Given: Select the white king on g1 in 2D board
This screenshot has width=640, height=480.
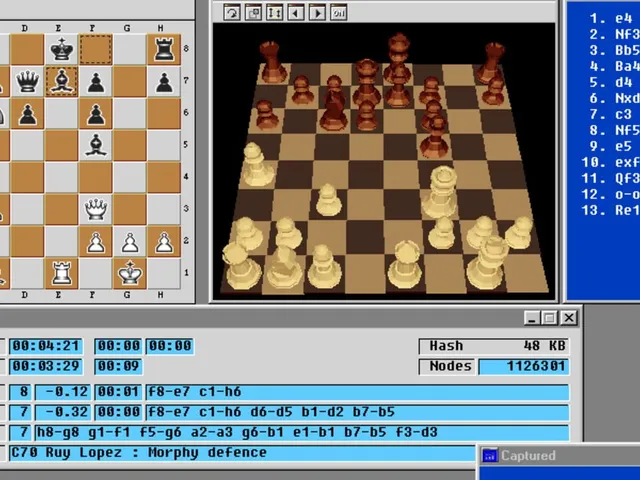Looking at the screenshot, I should 130,273.
